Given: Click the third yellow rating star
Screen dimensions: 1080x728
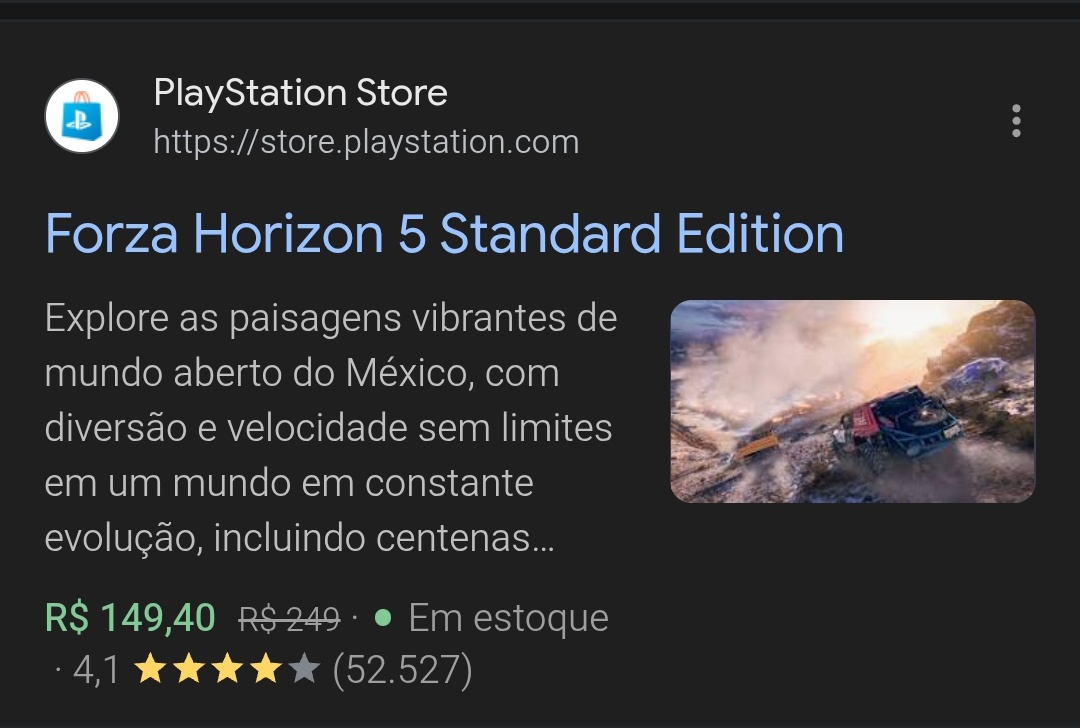Looking at the screenshot, I should coord(227,669).
